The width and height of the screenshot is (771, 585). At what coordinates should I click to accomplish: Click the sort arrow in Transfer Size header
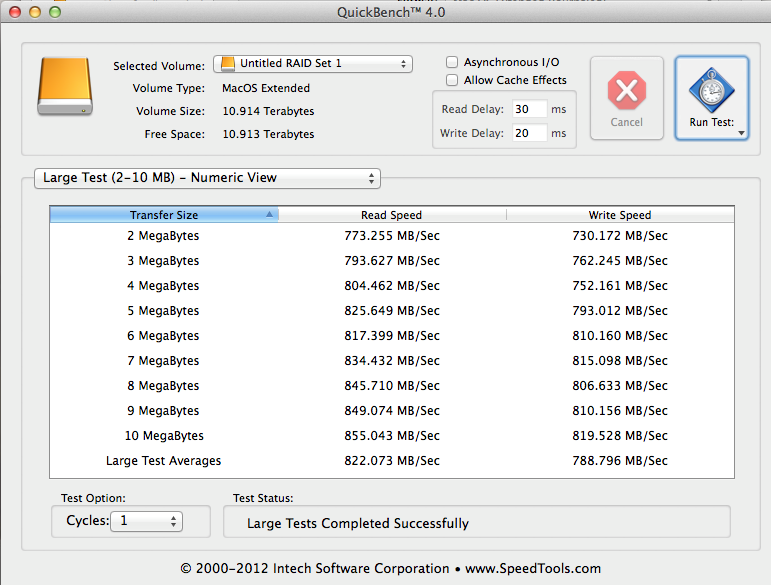(x=269, y=215)
